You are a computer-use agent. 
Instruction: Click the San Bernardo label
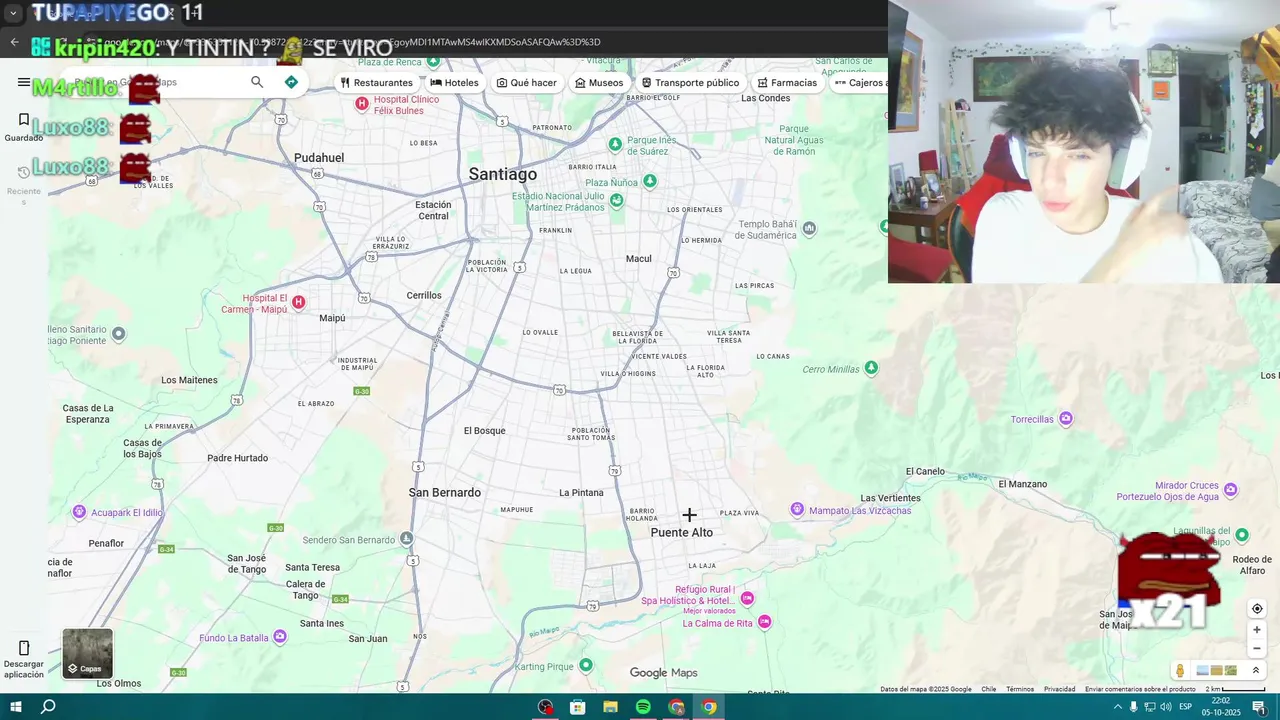click(445, 493)
